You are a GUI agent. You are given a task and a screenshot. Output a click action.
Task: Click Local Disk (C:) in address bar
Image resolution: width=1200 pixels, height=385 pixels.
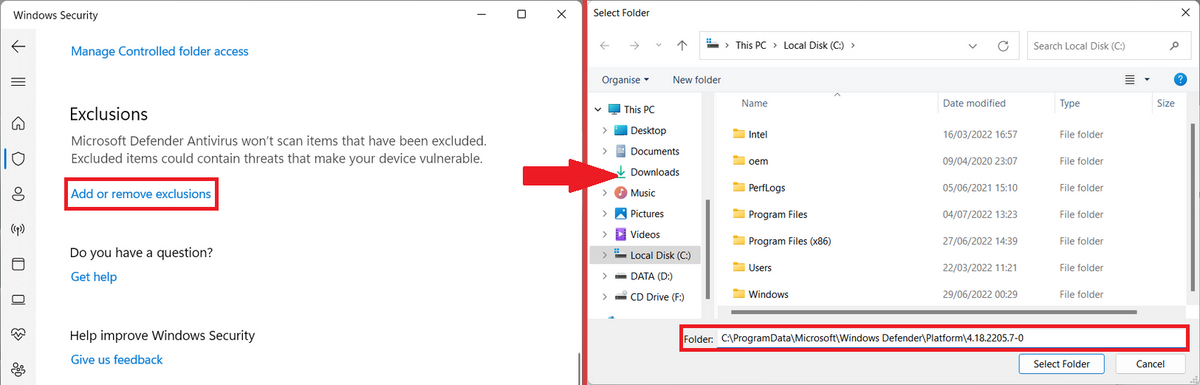[814, 46]
